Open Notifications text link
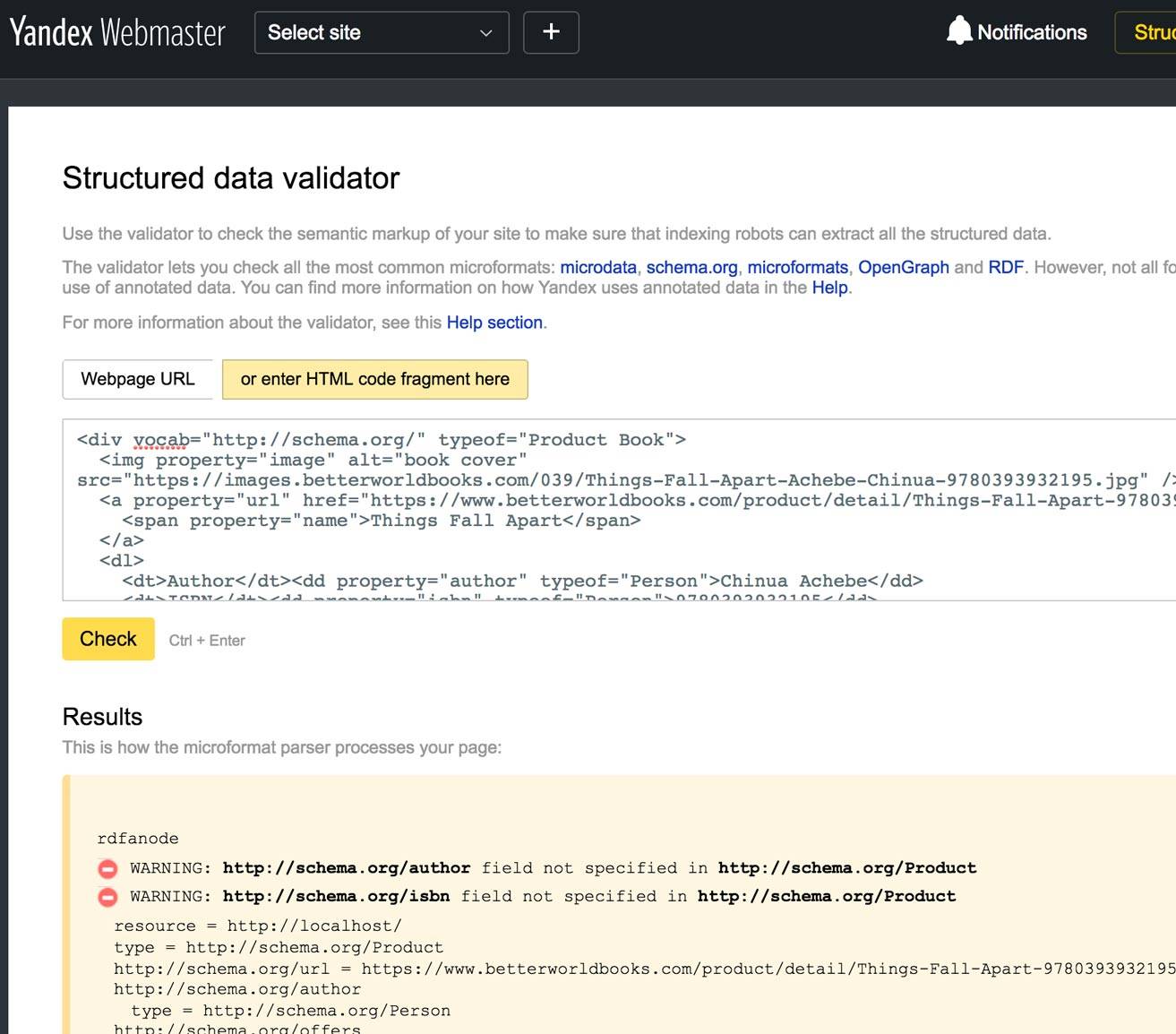Screen dimensions: 1176x1034 1032,32
